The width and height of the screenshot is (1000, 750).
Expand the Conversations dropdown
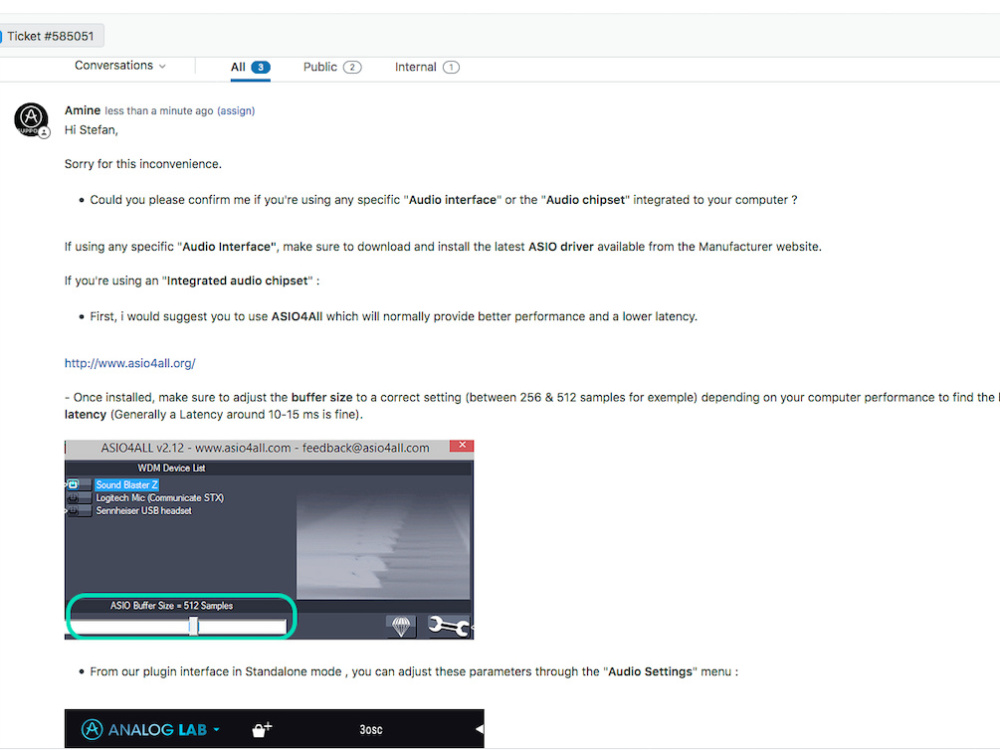(x=120, y=66)
